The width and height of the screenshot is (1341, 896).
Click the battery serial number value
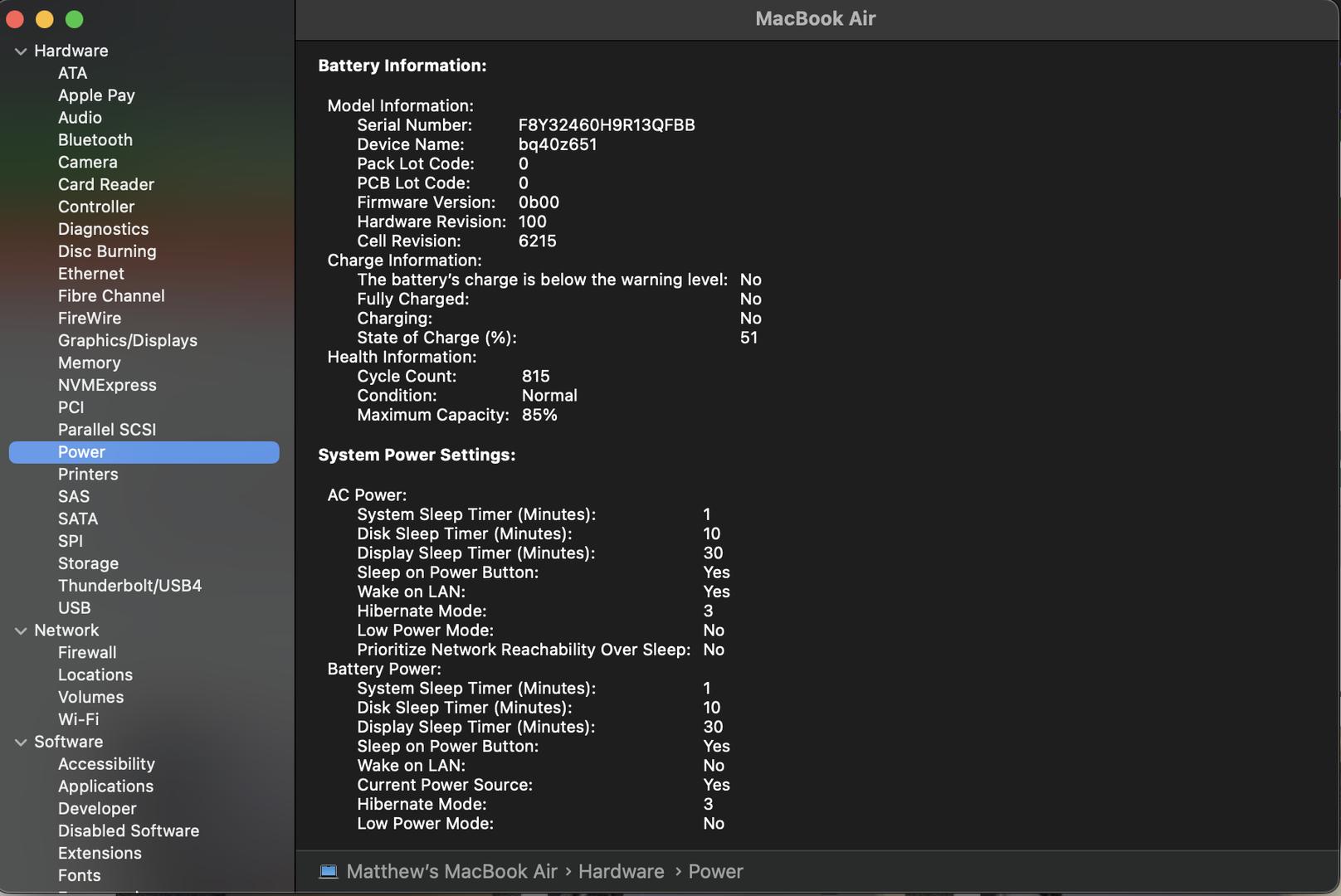tap(606, 125)
